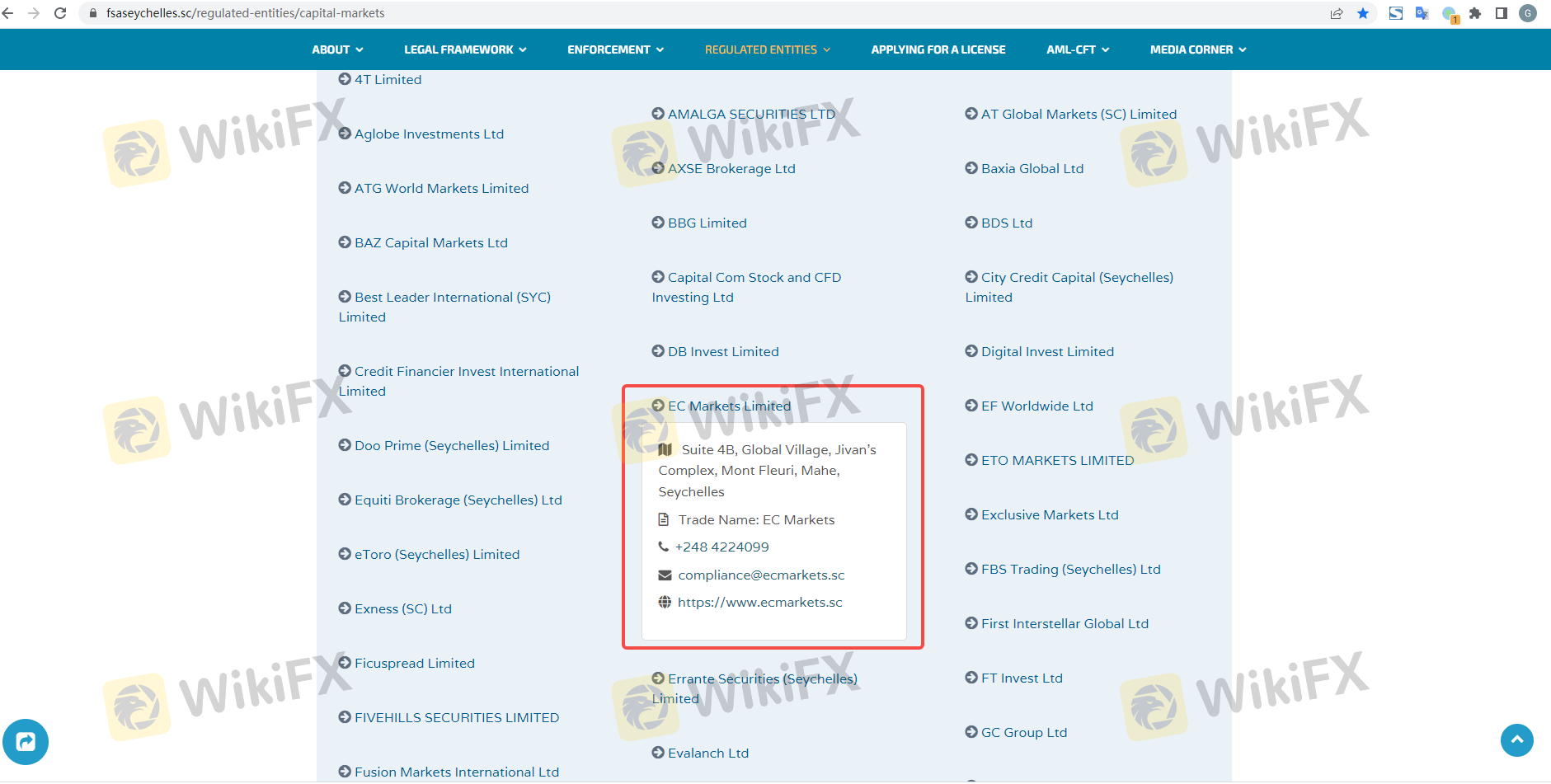
Task: Click the browser profile avatar icon
Action: pyautogui.click(x=1527, y=13)
